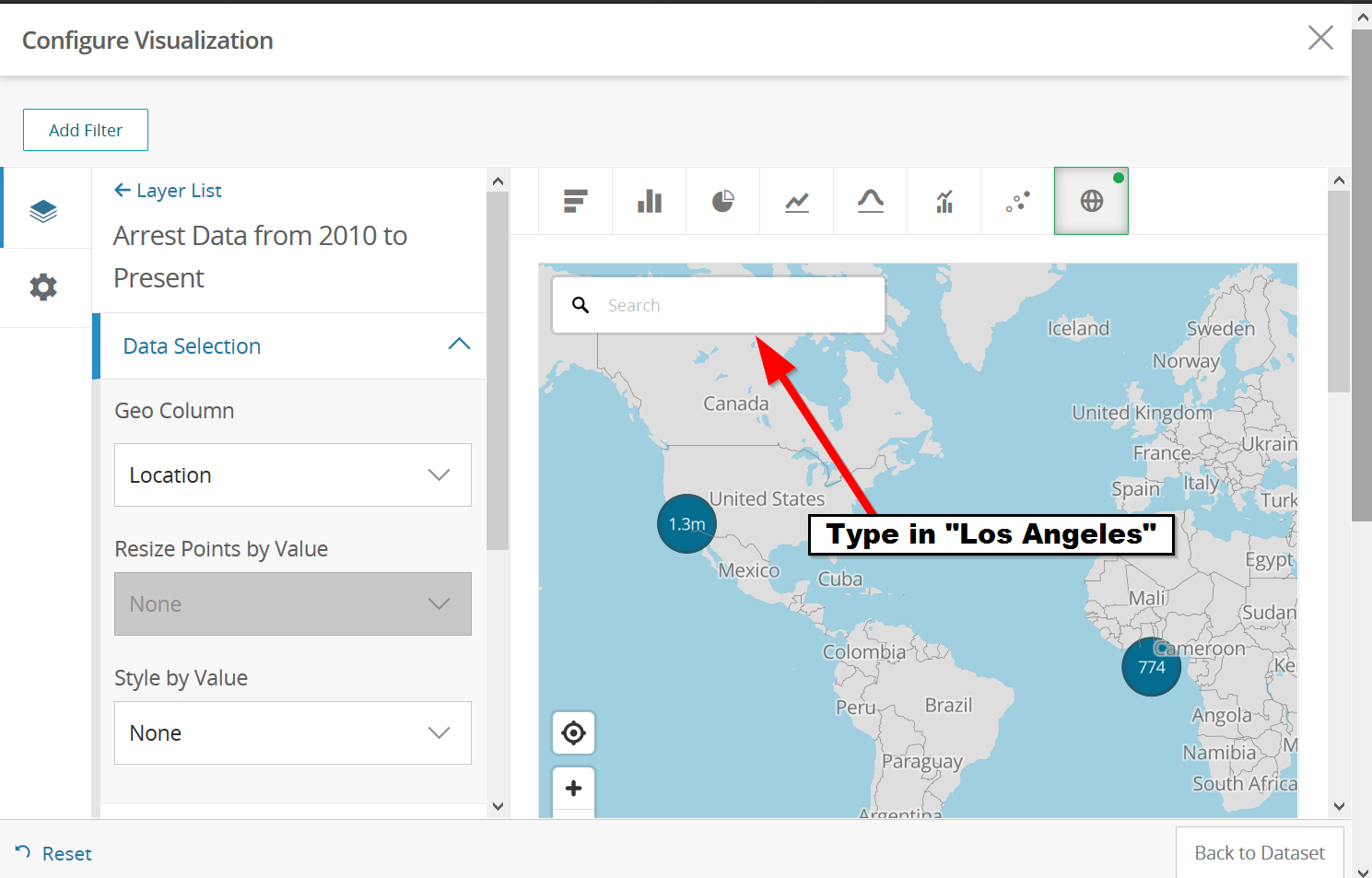Screen dimensions: 1372x878
Task: Select the horizontal bar chart type
Action: tap(575, 201)
